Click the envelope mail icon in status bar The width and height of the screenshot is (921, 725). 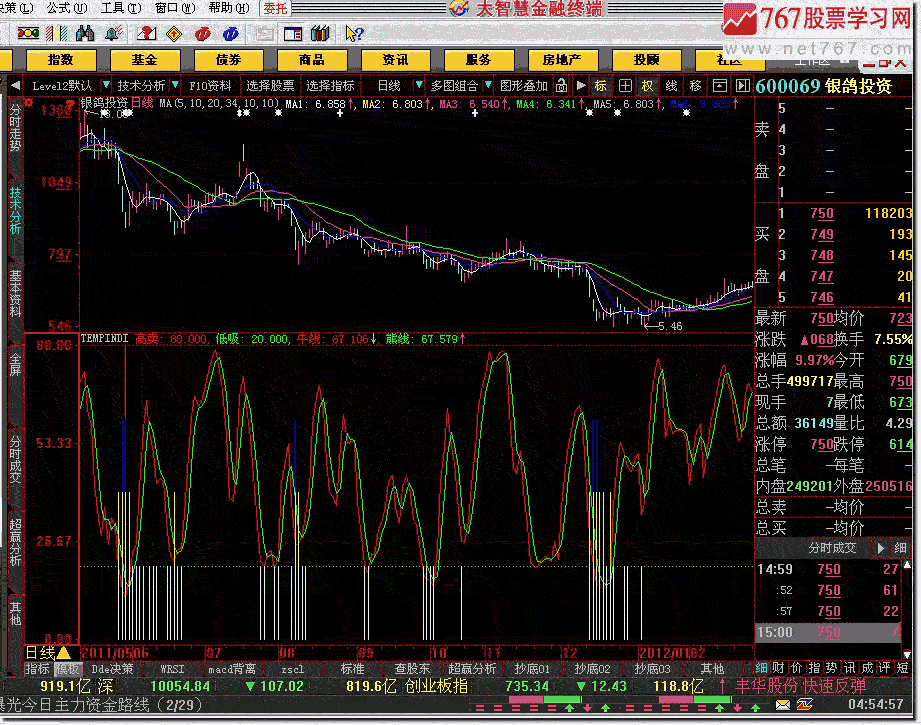[782, 704]
